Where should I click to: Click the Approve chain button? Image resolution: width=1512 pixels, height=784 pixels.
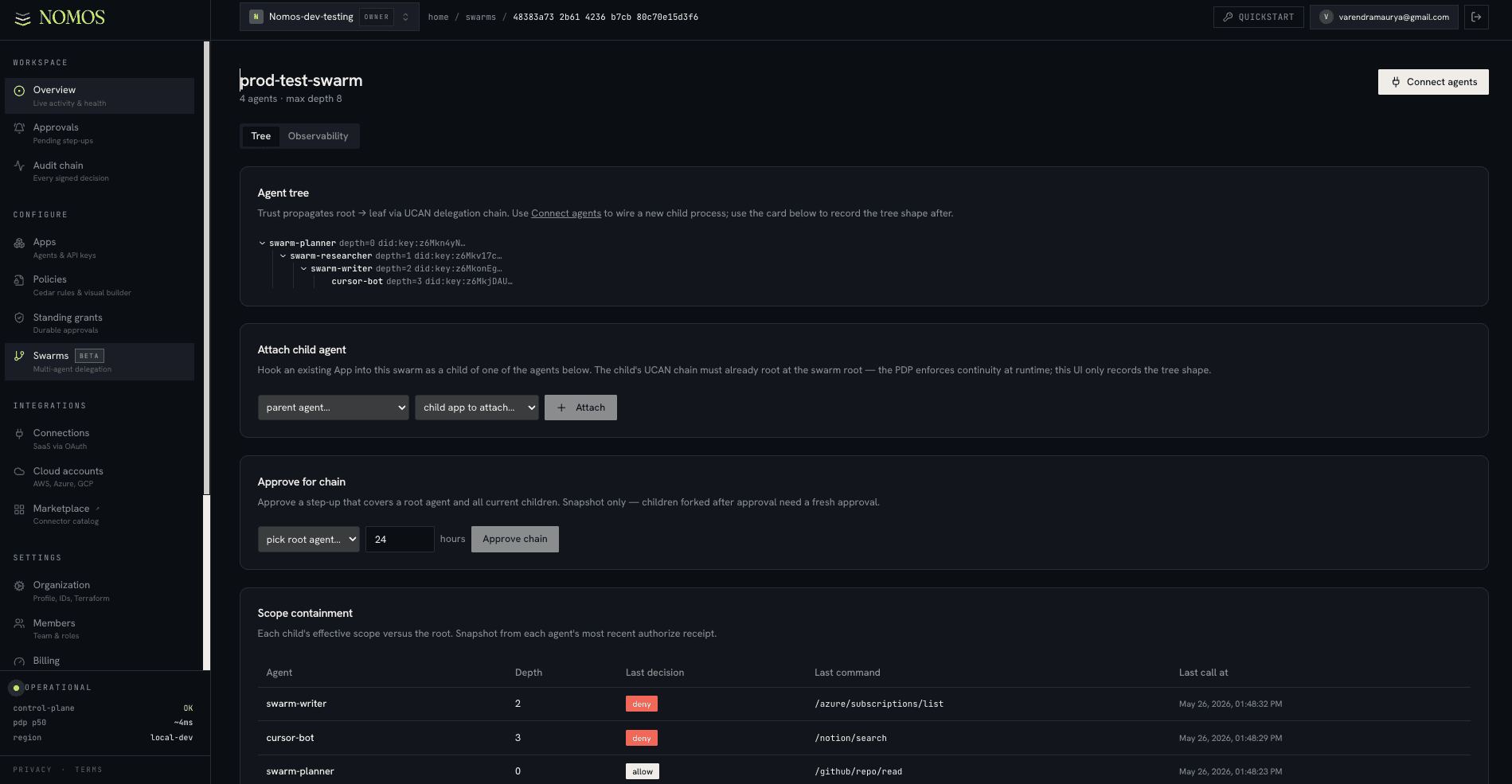[x=515, y=539]
